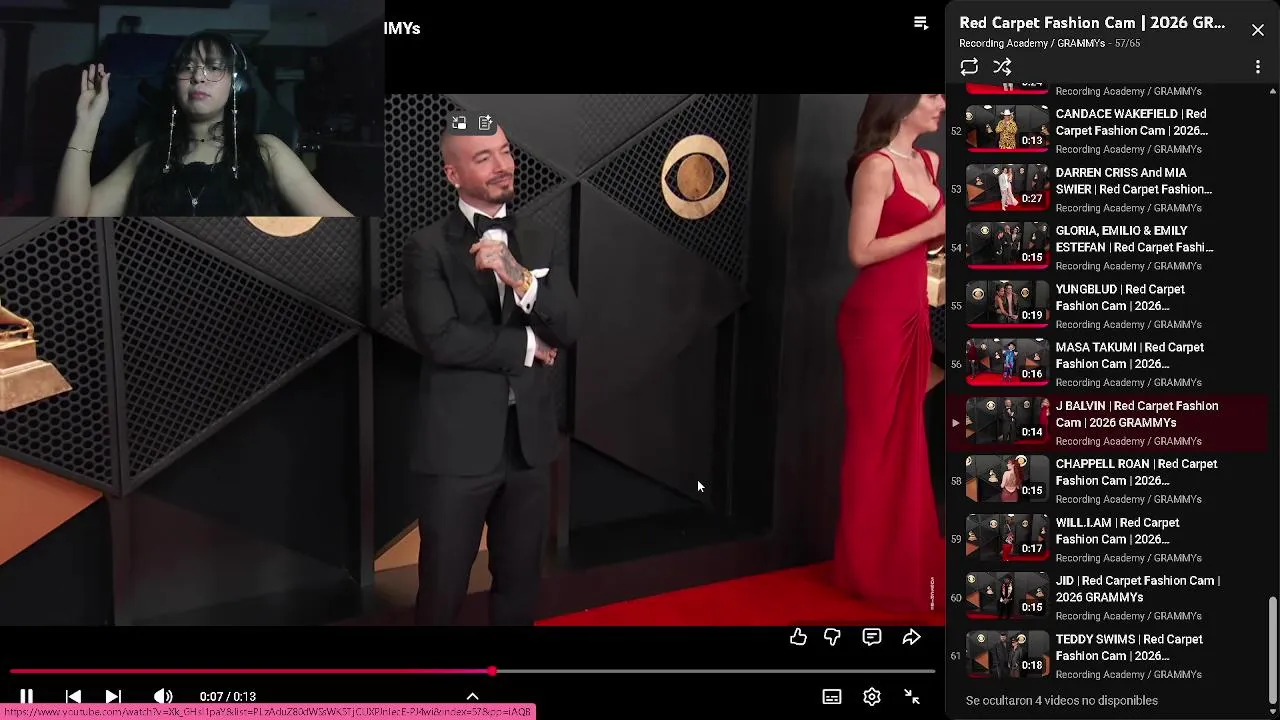Click the CANDACE WAKEFIELD video thumbnail
The height and width of the screenshot is (720, 1280).
click(1008, 127)
